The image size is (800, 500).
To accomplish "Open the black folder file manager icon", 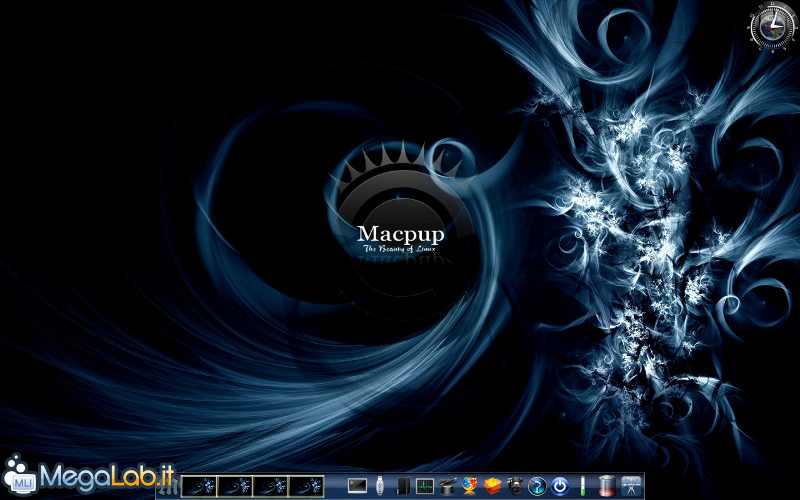I will click(x=403, y=486).
